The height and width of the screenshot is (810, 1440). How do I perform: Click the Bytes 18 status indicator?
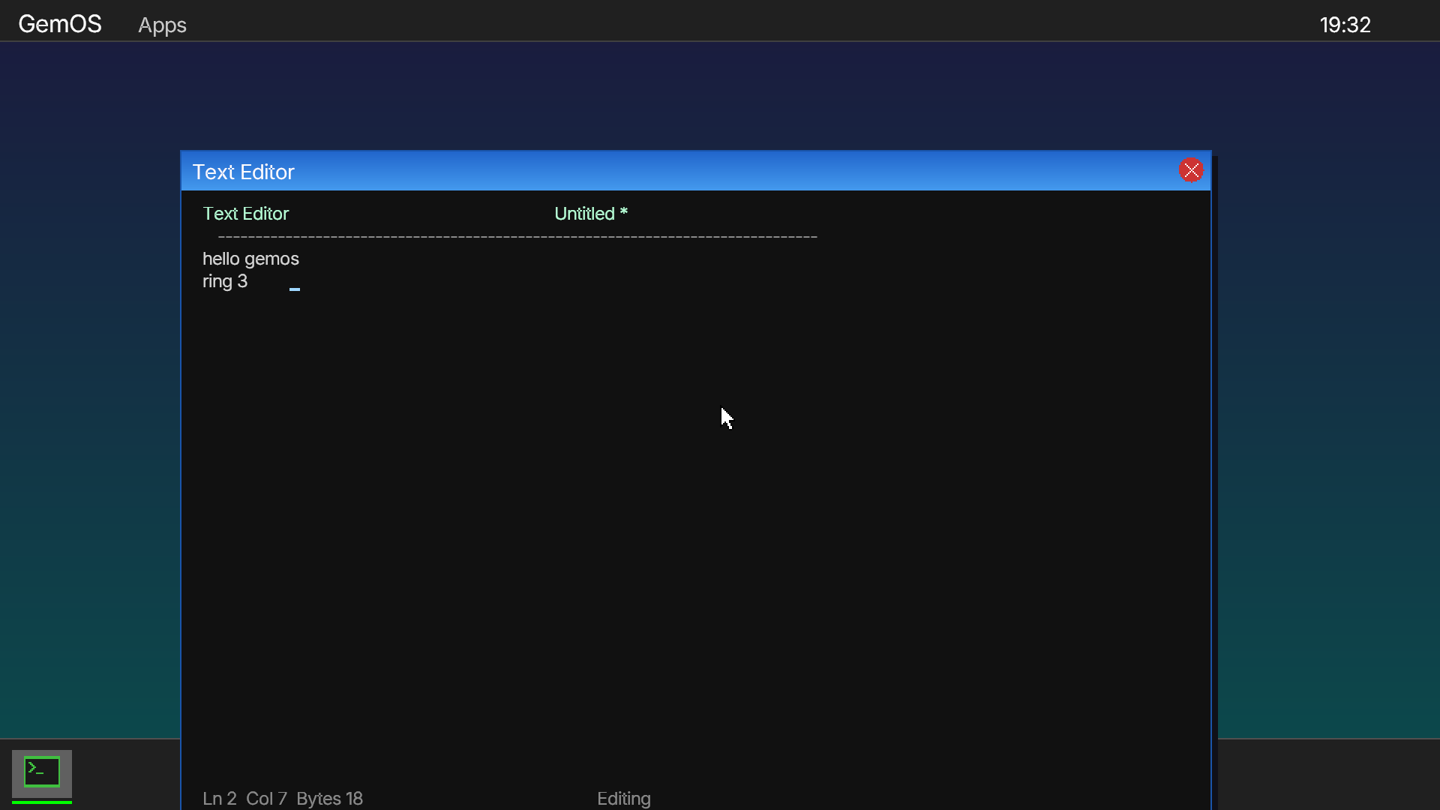click(x=329, y=798)
